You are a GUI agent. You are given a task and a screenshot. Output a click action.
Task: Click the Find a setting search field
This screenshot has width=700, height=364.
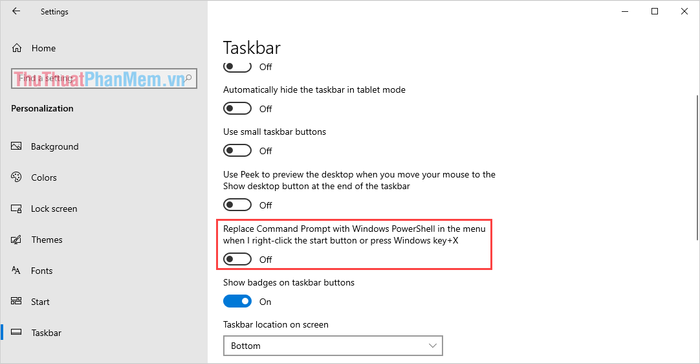click(x=104, y=79)
